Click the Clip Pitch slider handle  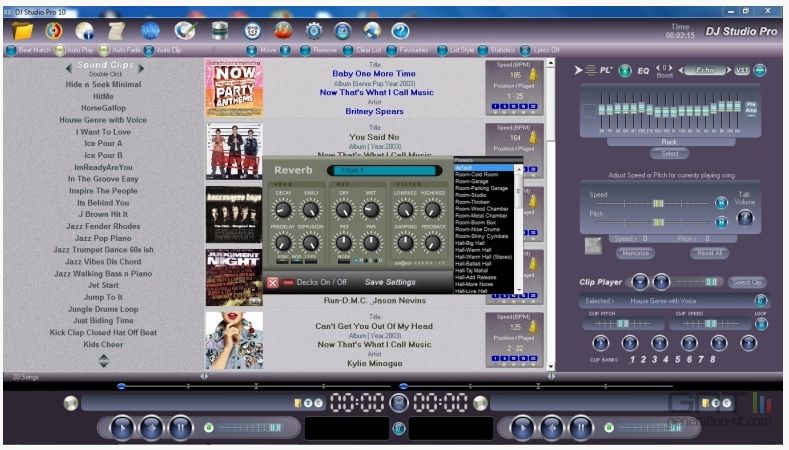pyautogui.click(x=622, y=324)
